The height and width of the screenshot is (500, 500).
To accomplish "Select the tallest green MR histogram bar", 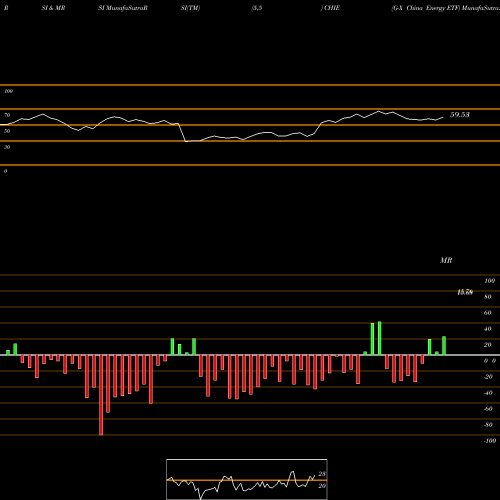I will pos(380,338).
